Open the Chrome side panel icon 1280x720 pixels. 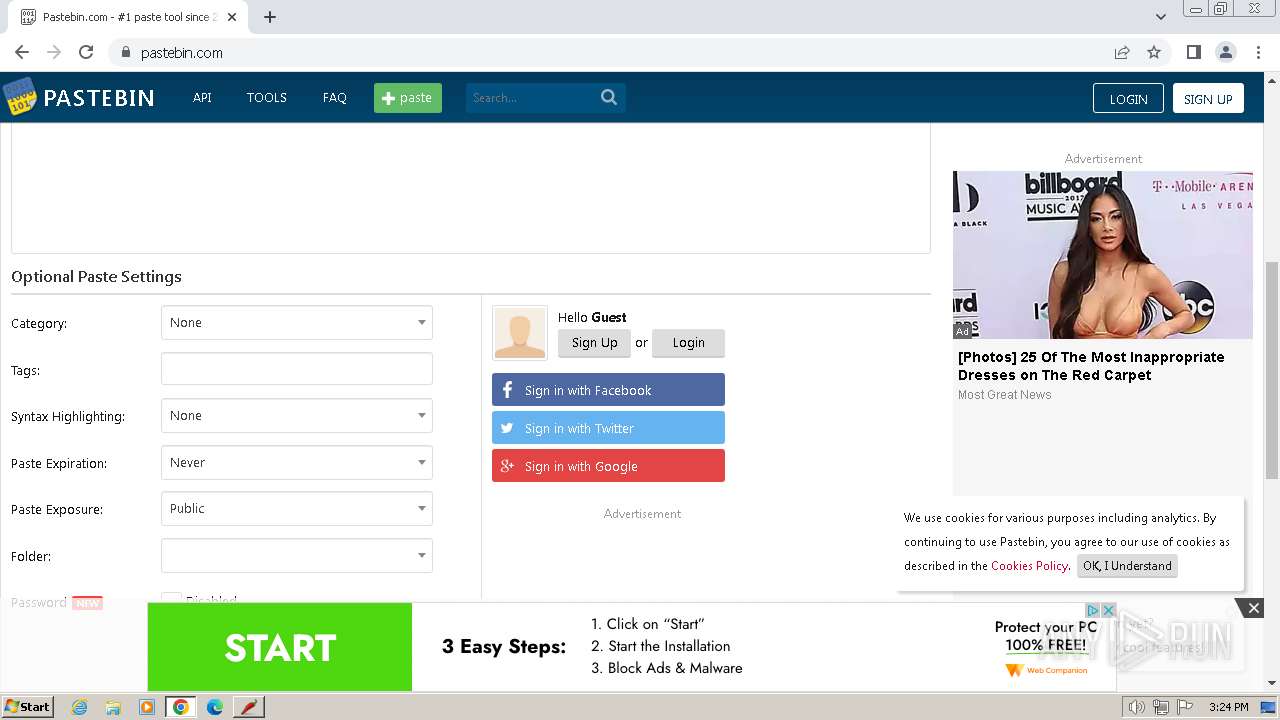[1193, 52]
